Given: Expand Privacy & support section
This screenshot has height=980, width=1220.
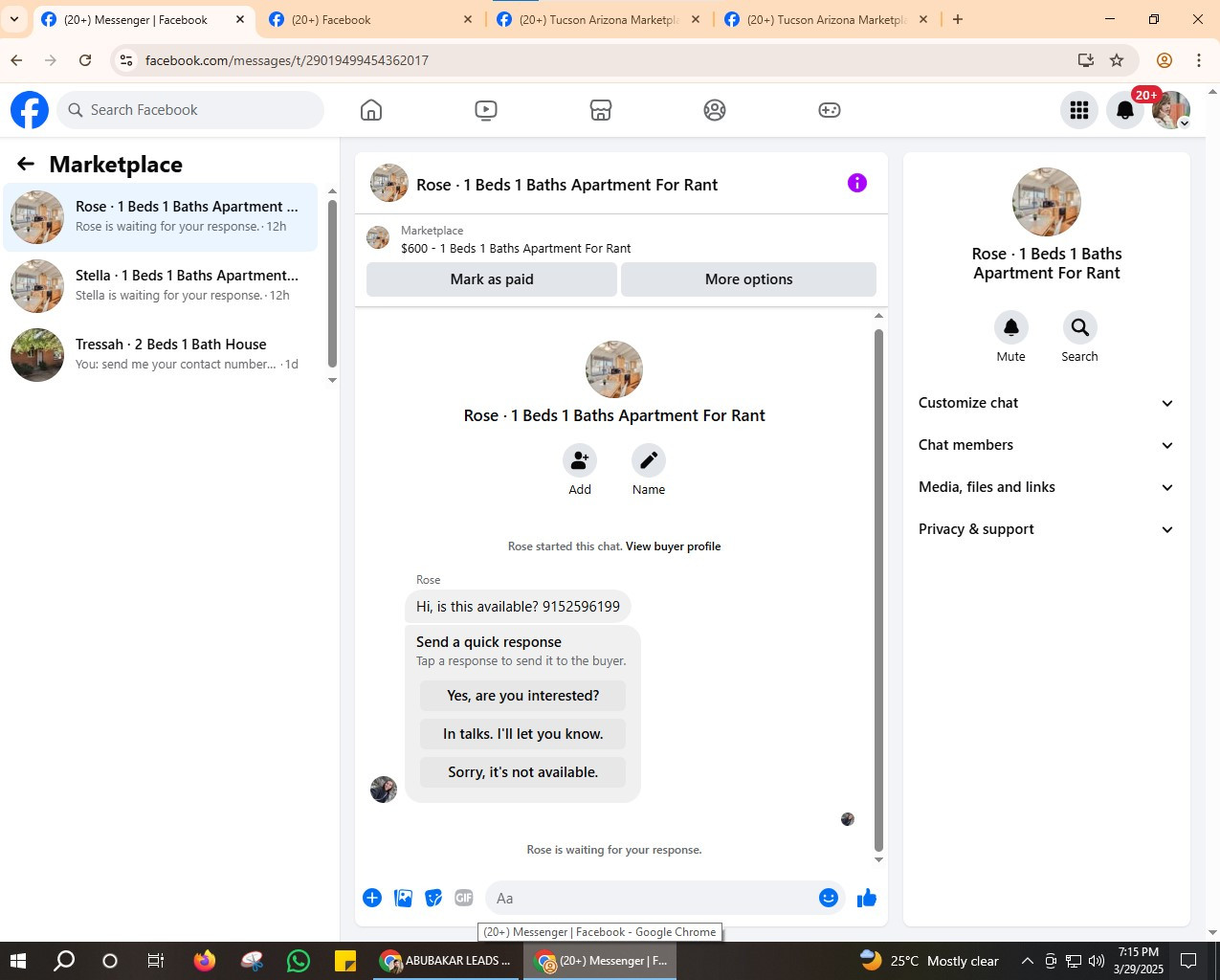Looking at the screenshot, I should [1047, 529].
